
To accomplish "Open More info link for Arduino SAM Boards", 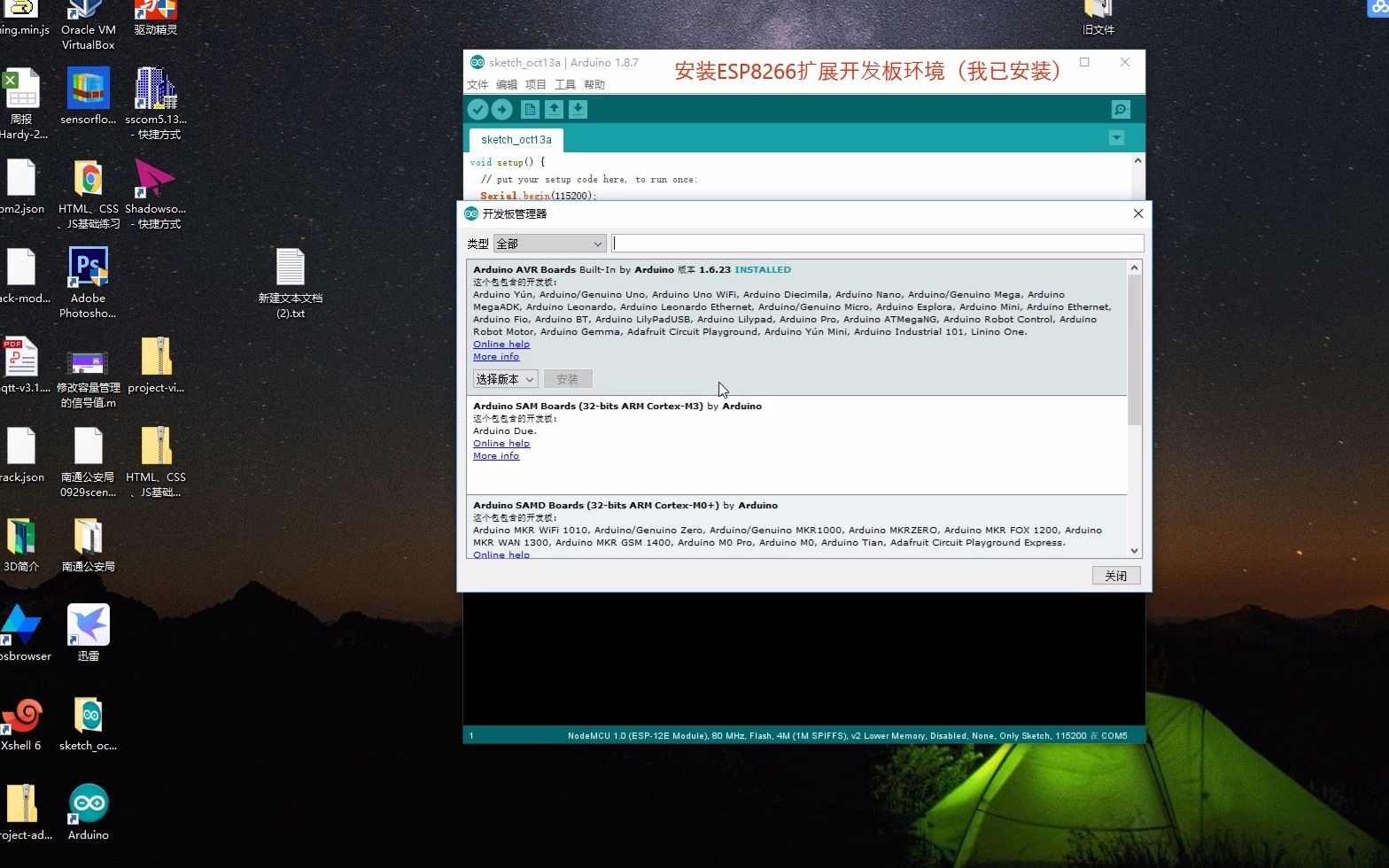I will pos(496,456).
